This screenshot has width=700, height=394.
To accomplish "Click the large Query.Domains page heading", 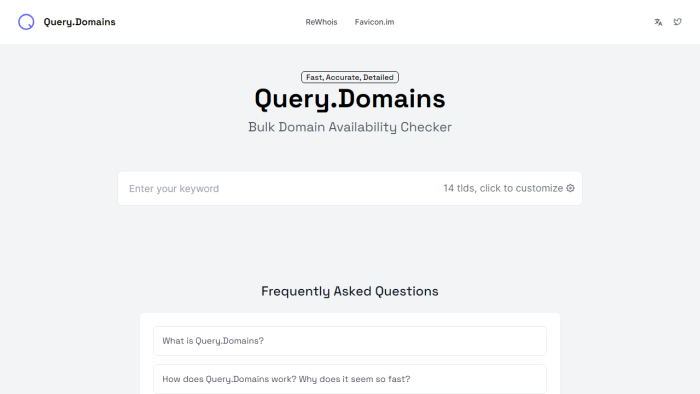I will click(x=350, y=99).
